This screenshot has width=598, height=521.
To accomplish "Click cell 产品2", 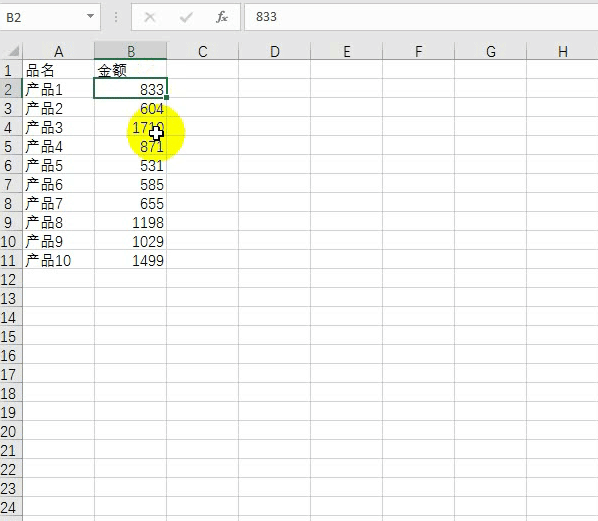I will tap(58, 108).
